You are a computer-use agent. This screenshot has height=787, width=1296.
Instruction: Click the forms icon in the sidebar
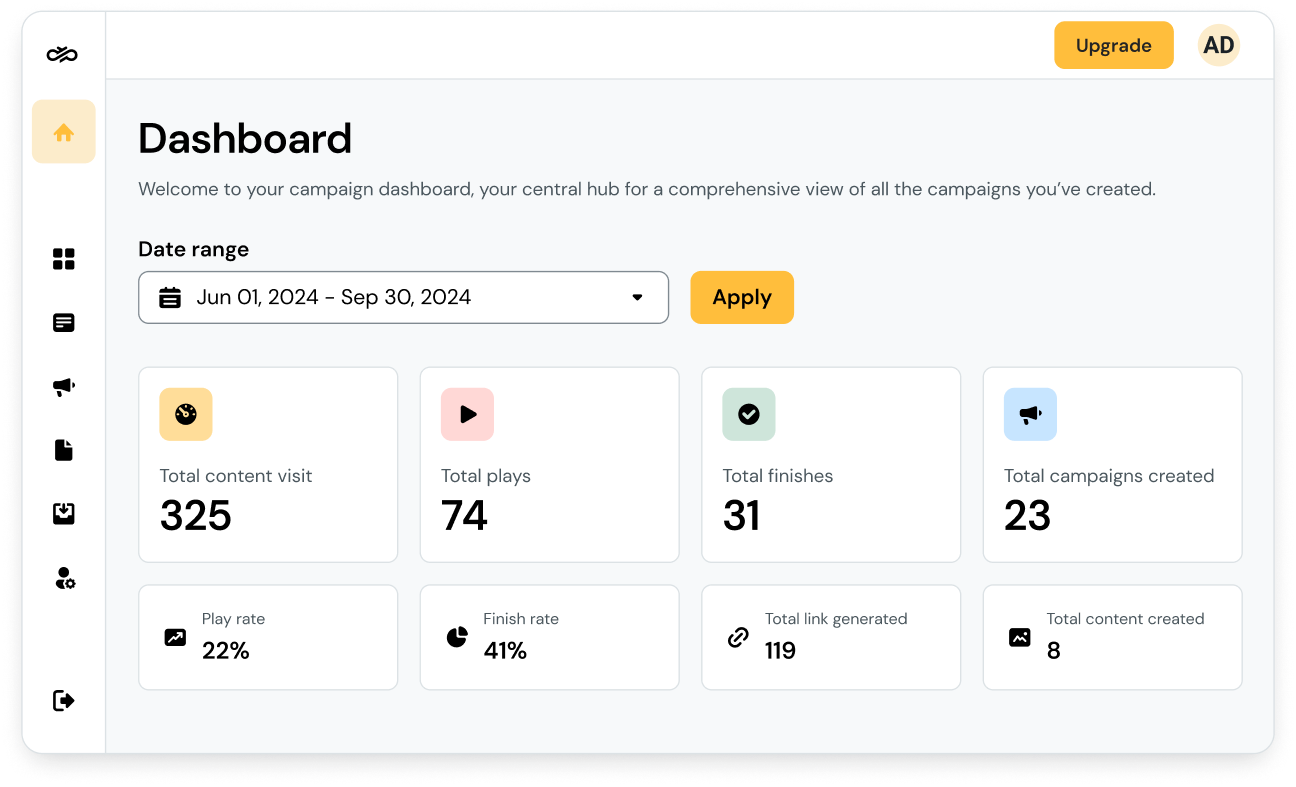[63, 322]
